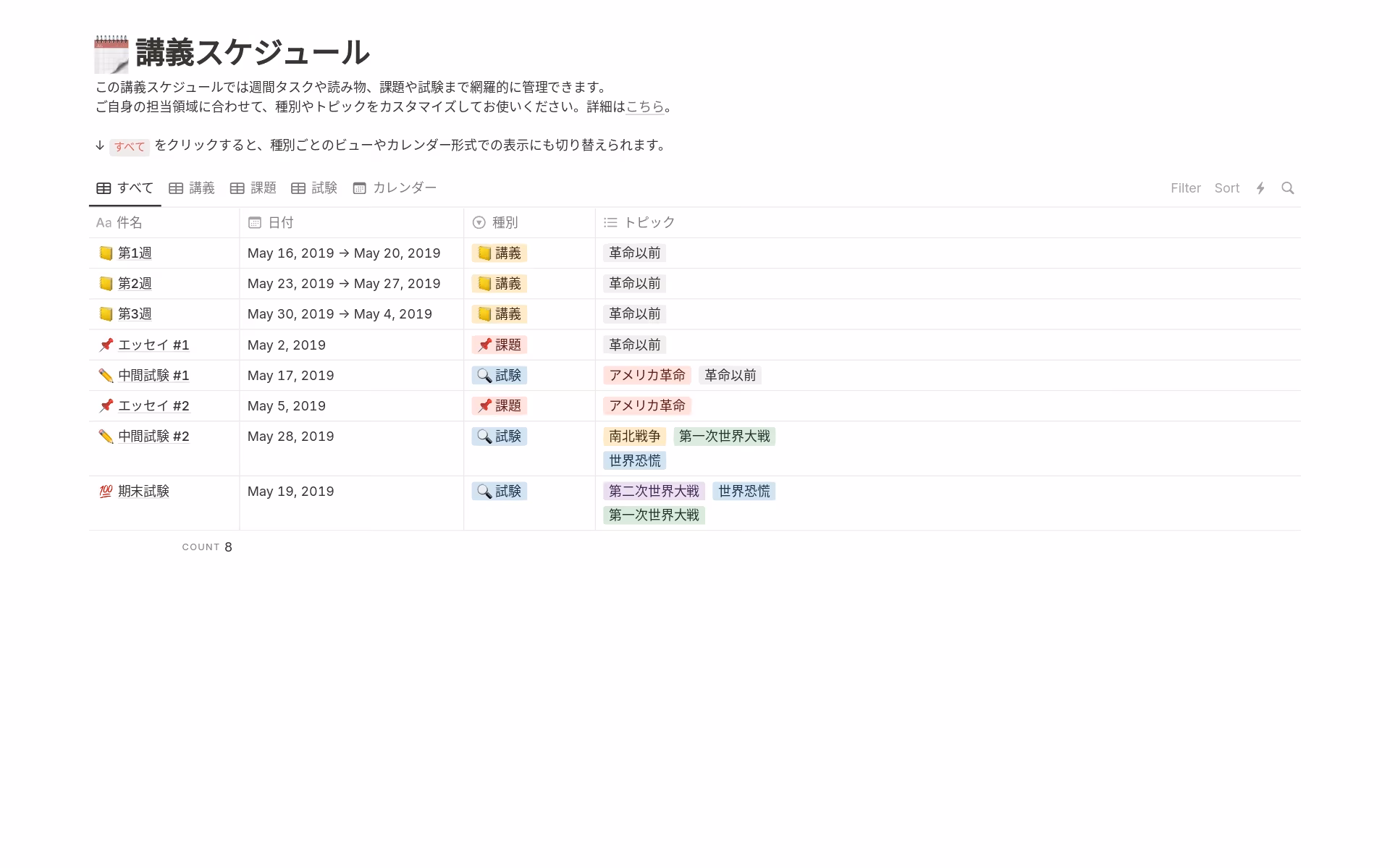Click the calendar icon in 日付 header

255,223
